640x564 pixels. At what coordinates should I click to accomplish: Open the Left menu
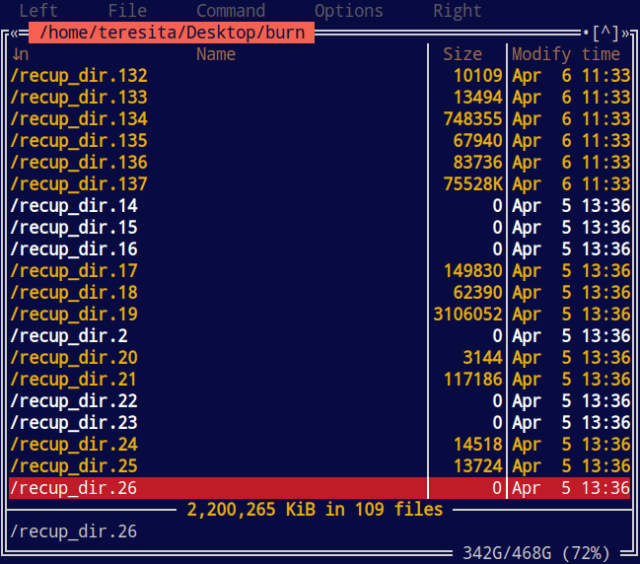(39, 11)
